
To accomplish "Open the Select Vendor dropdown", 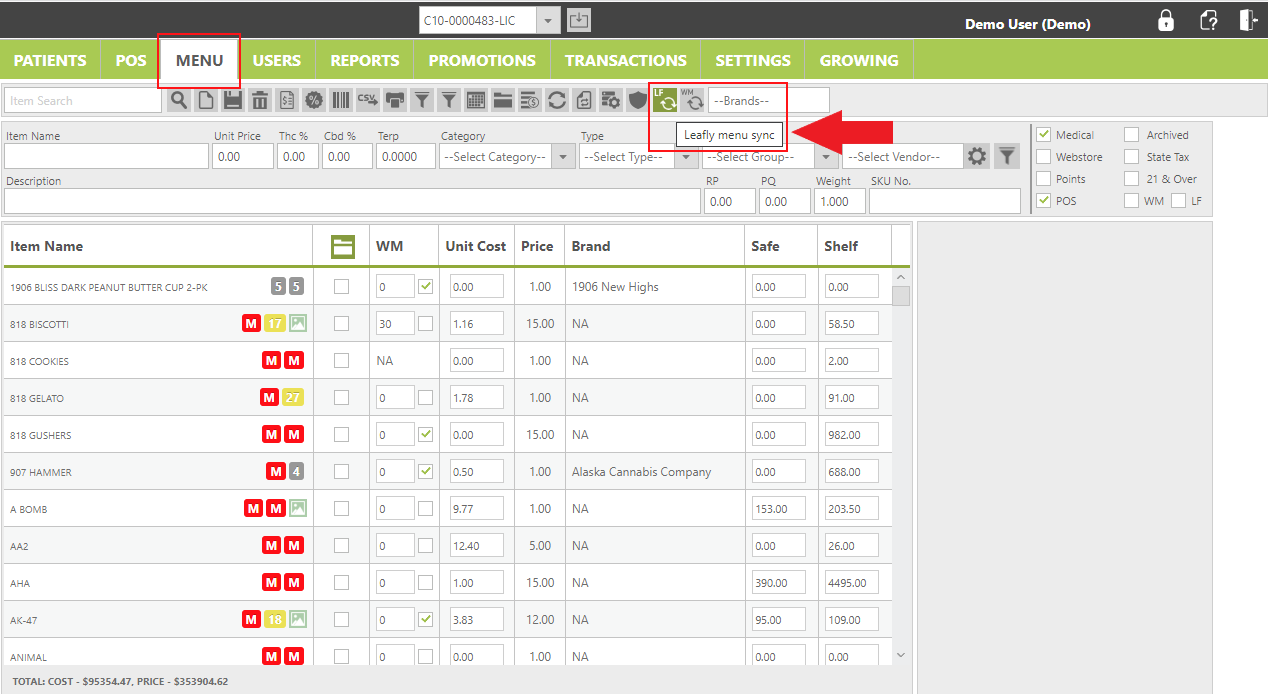I will [x=903, y=156].
